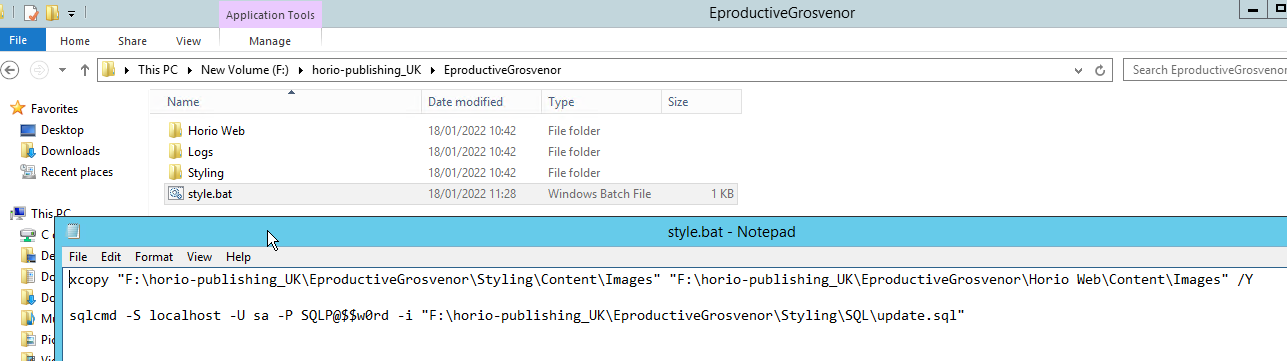The width and height of the screenshot is (1287, 361).
Task: Click the breadcrumb arrow after horio-publishing_UK
Action: coord(432,71)
